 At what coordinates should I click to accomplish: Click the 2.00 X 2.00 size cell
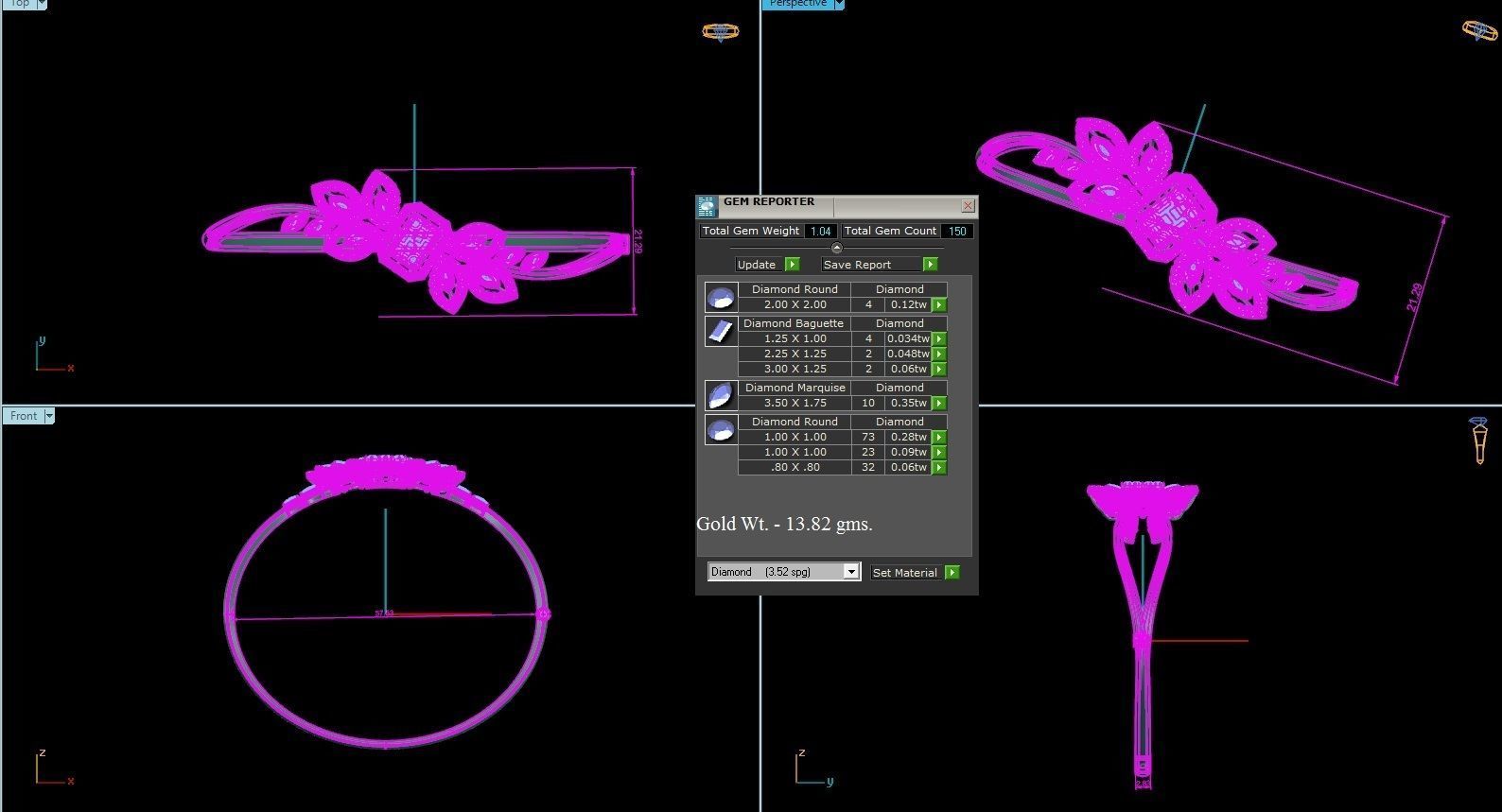click(795, 304)
